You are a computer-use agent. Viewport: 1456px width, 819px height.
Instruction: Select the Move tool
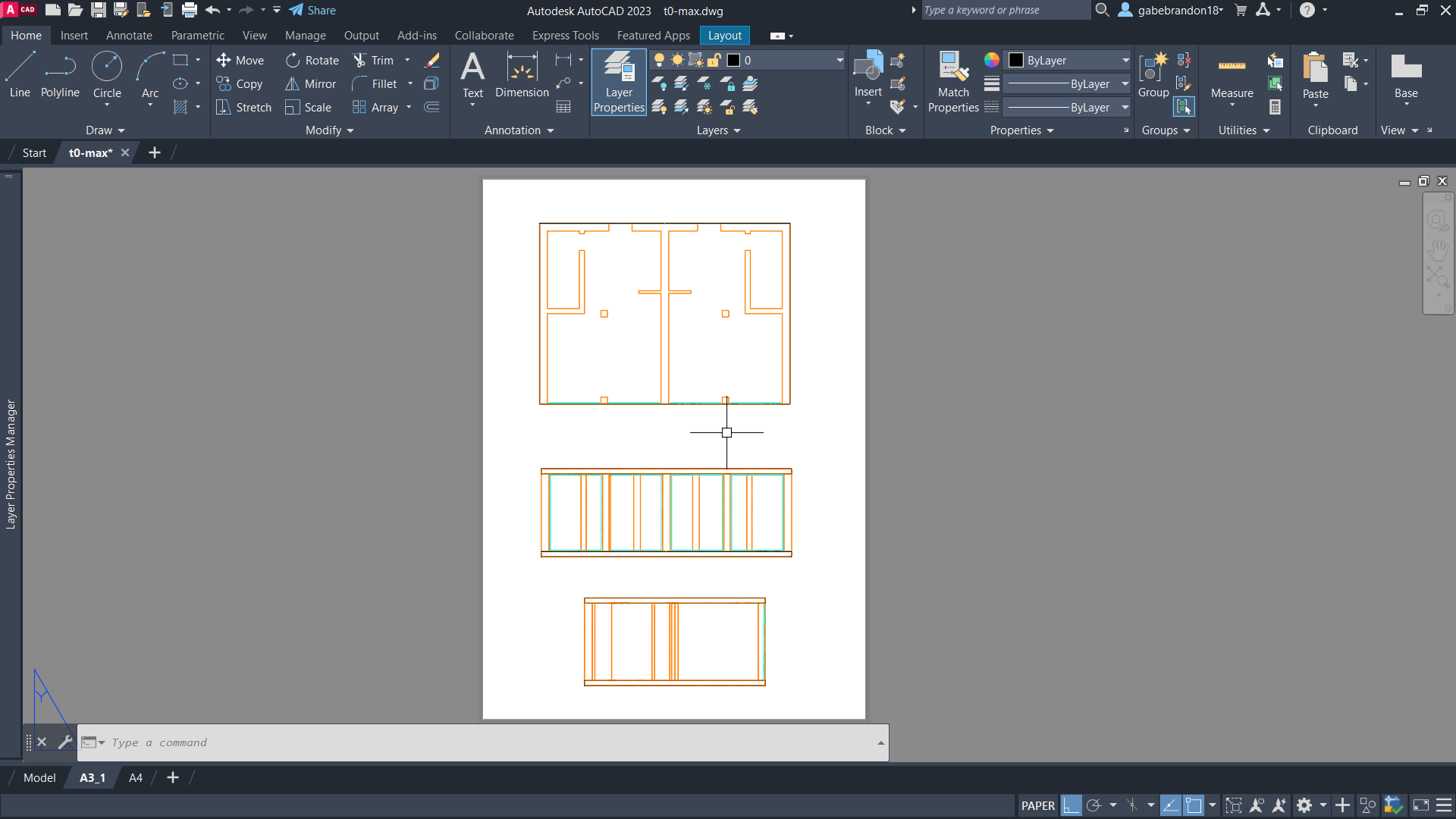click(240, 60)
